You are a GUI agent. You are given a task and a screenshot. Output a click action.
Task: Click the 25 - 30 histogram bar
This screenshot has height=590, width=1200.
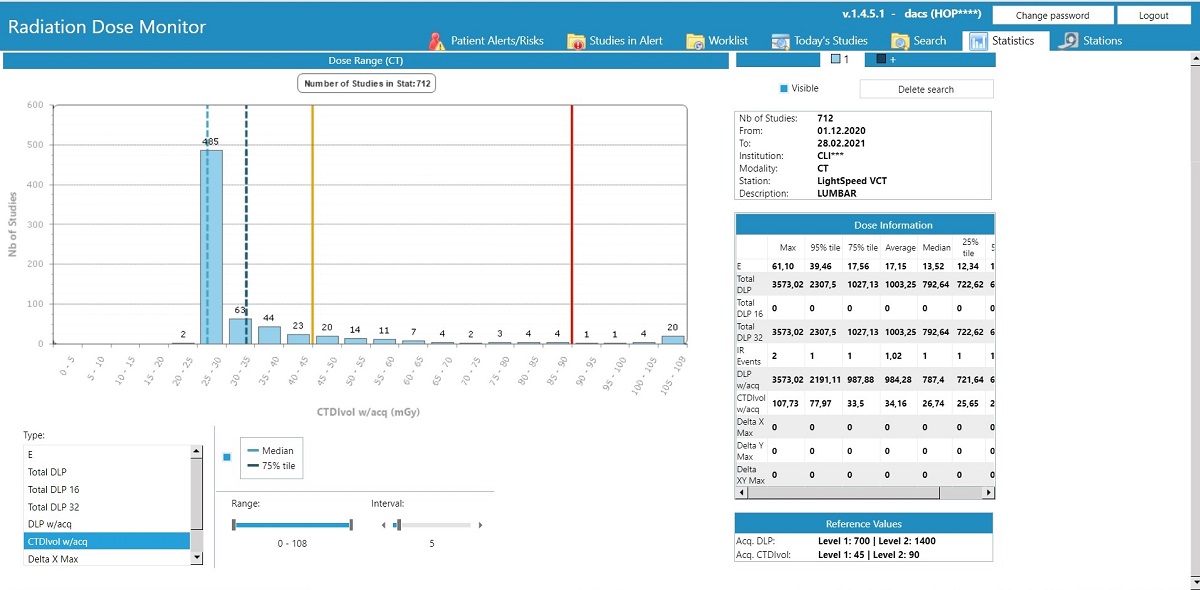(x=211, y=247)
